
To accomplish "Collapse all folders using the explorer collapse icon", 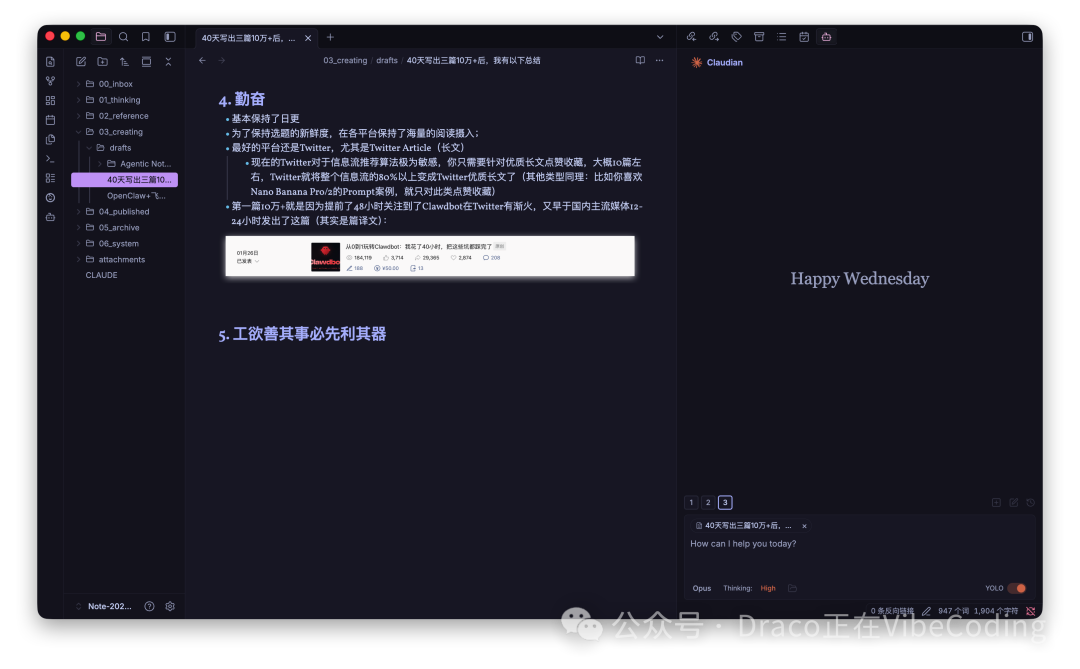I will pos(168,61).
